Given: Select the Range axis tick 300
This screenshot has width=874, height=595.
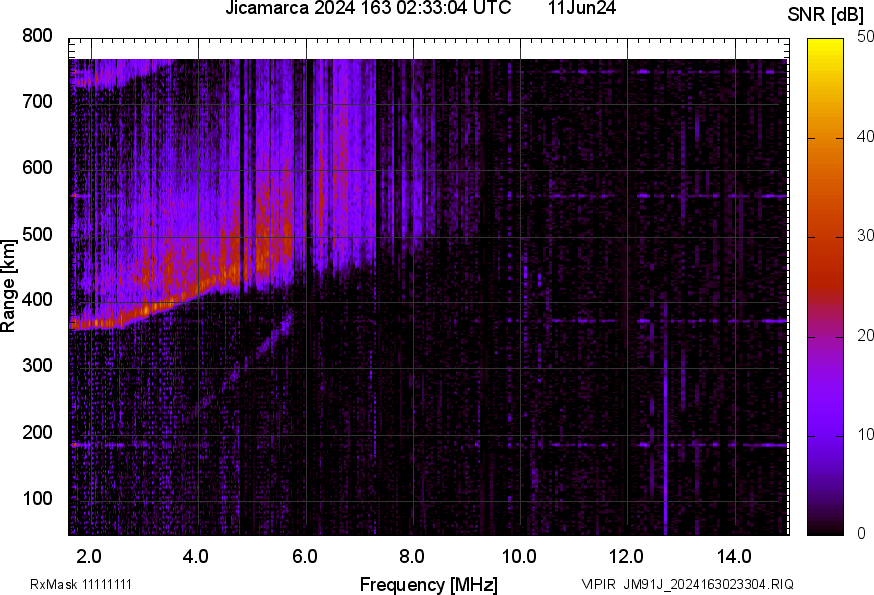Looking at the screenshot, I should 37,366.
